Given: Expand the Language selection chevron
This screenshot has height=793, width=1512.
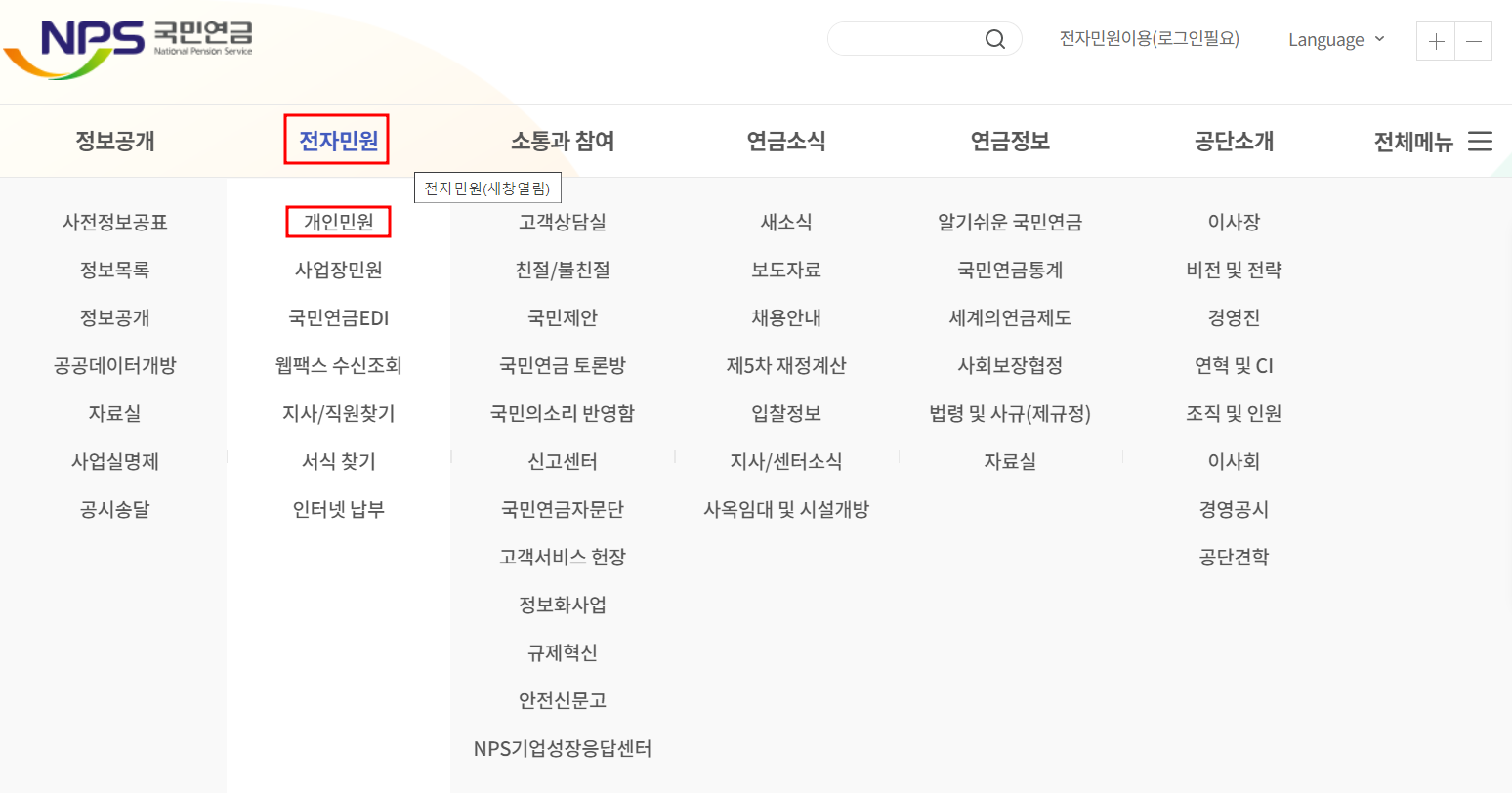Looking at the screenshot, I should (x=1379, y=40).
